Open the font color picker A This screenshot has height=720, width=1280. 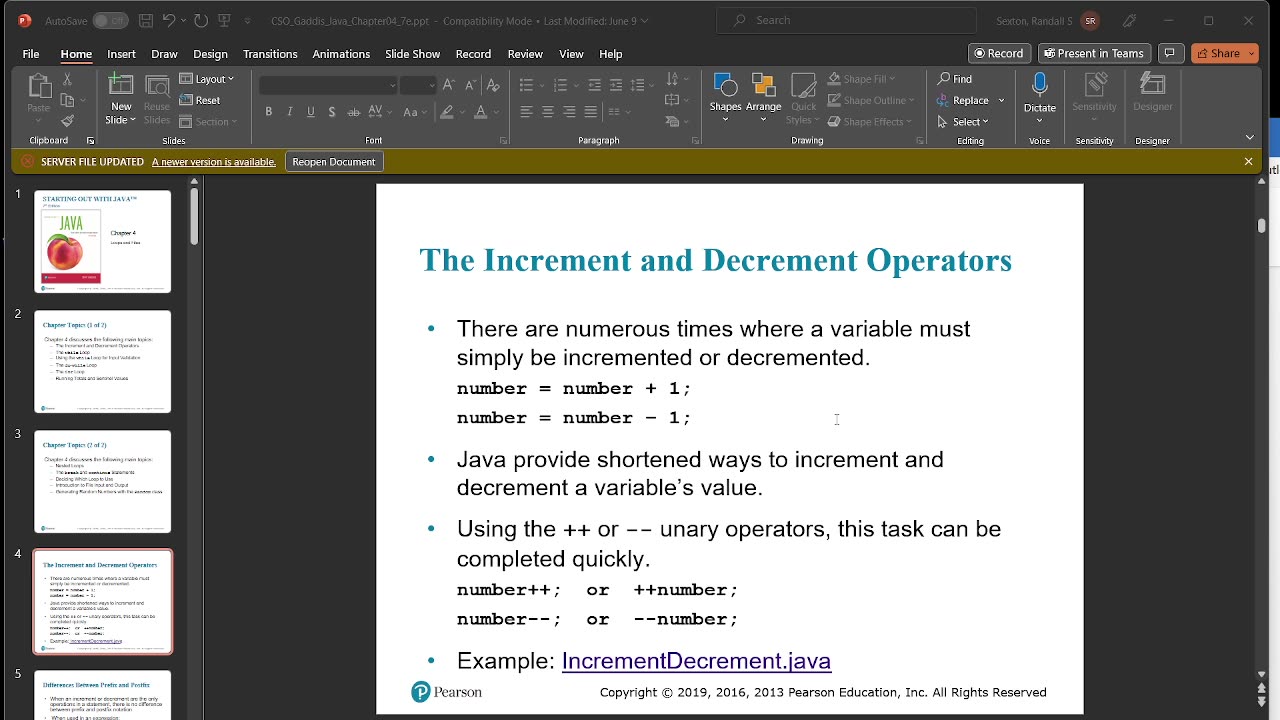[x=482, y=112]
